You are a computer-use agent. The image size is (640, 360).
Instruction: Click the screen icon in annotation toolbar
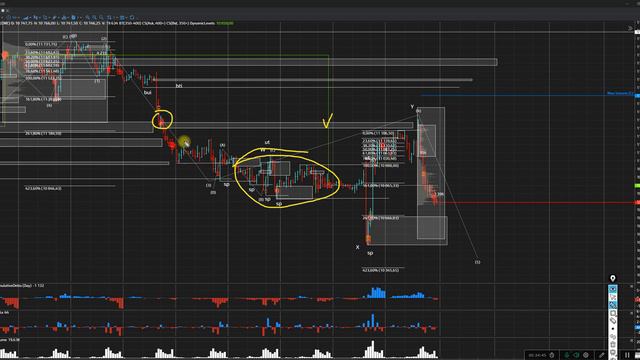point(613,352)
